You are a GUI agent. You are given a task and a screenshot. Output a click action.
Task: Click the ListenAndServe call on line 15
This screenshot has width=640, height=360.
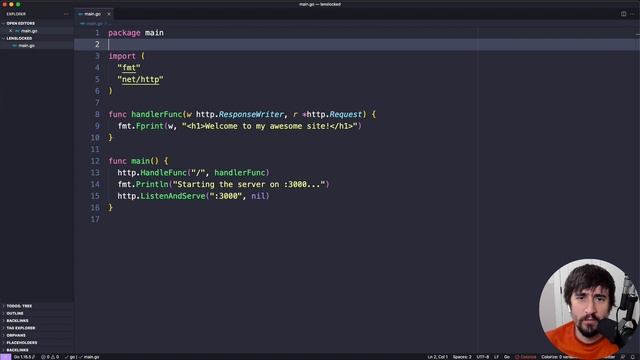173,196
